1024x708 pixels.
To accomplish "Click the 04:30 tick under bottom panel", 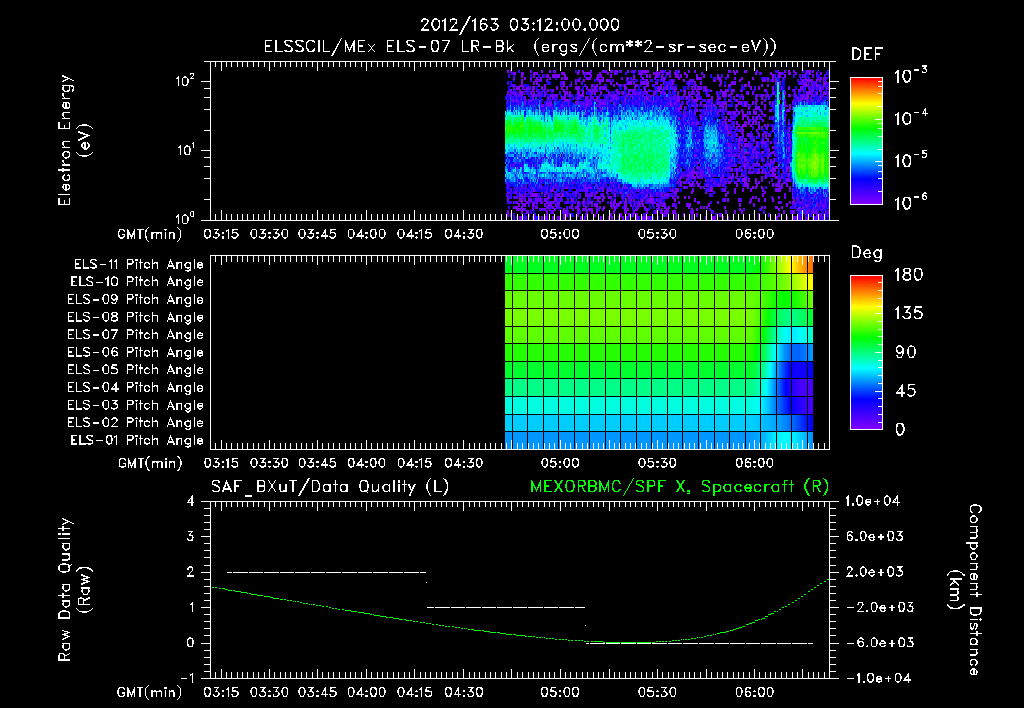I will (464, 692).
